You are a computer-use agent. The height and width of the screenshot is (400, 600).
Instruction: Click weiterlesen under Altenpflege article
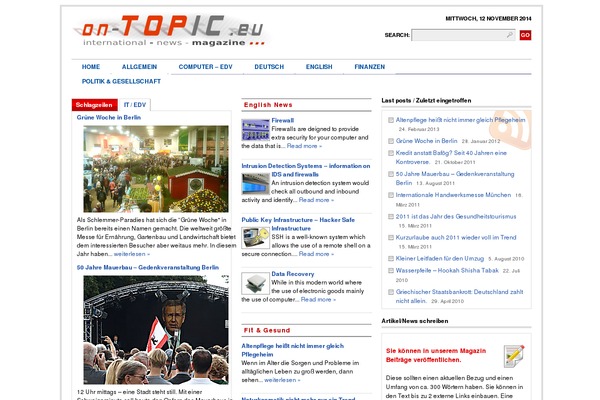(282, 380)
